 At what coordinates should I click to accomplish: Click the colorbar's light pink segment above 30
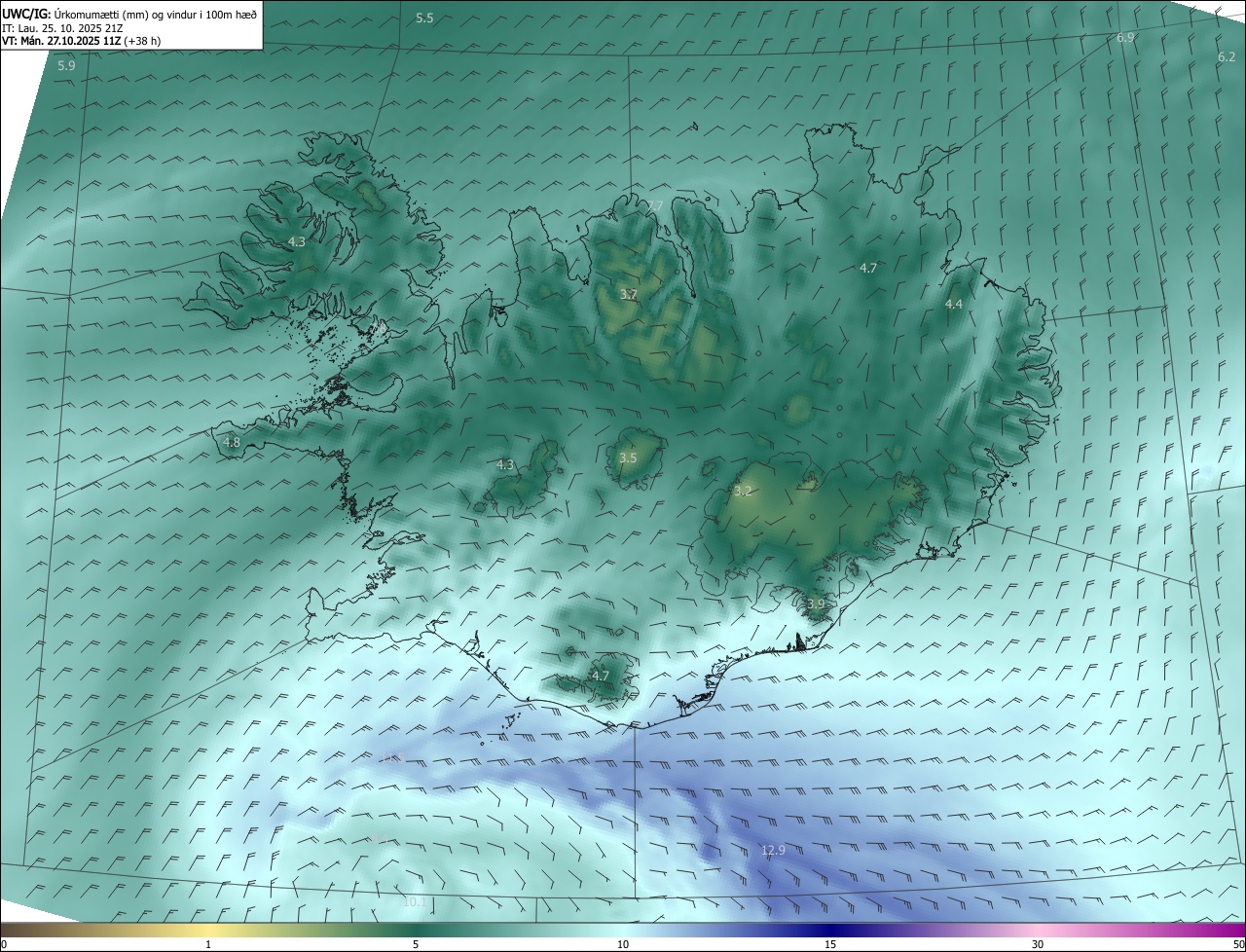[1038, 930]
